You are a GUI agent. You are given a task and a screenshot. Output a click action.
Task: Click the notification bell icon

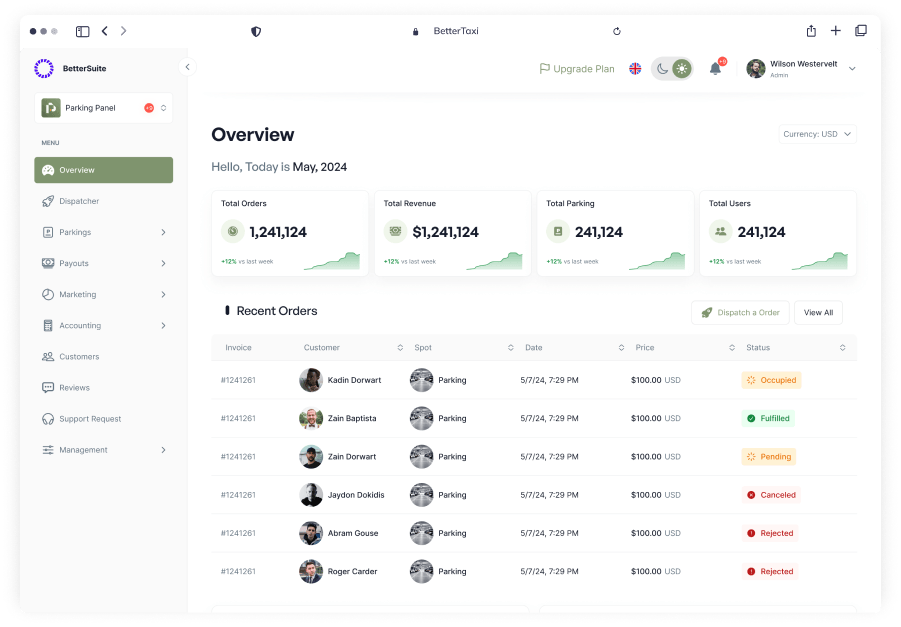point(715,69)
